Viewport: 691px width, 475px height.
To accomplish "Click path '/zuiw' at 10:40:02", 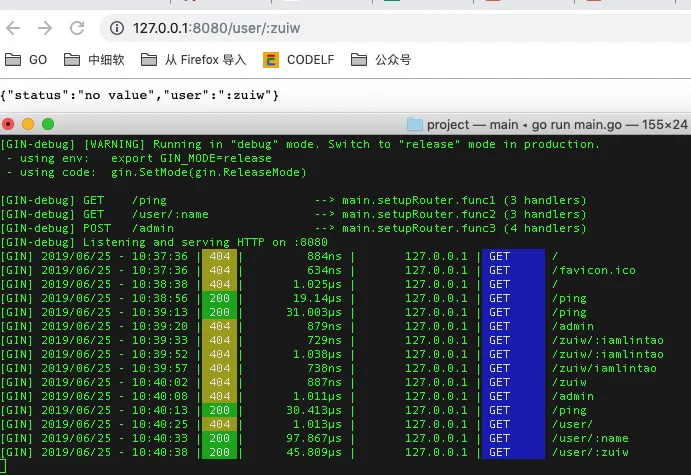I will pos(569,382).
